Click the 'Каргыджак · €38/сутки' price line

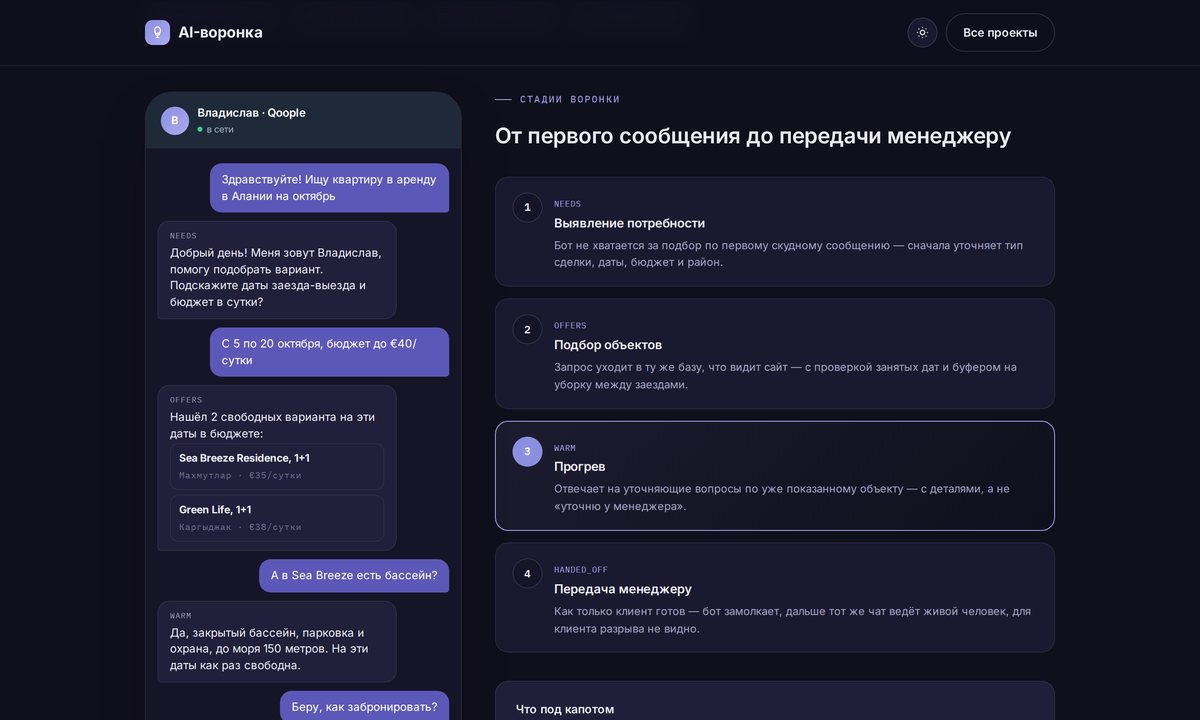tap(240, 527)
